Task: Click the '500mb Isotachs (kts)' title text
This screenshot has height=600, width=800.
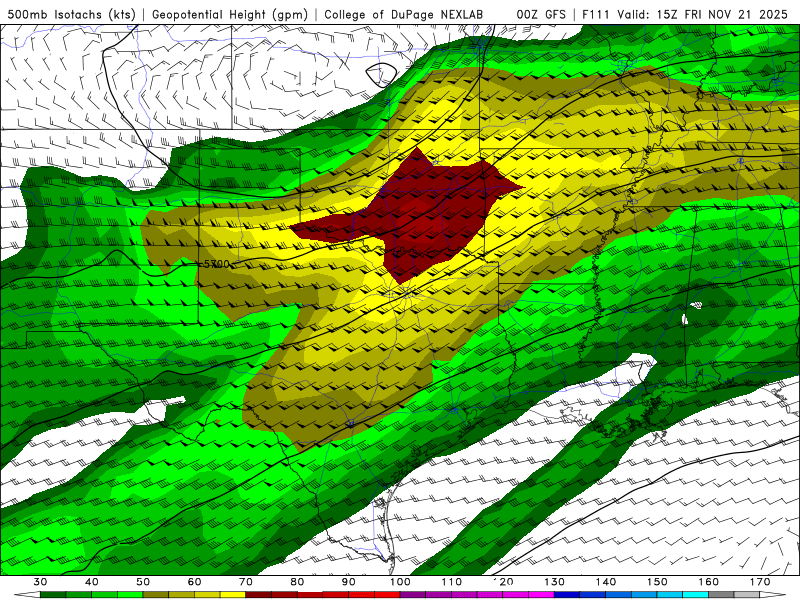Action: [71, 14]
